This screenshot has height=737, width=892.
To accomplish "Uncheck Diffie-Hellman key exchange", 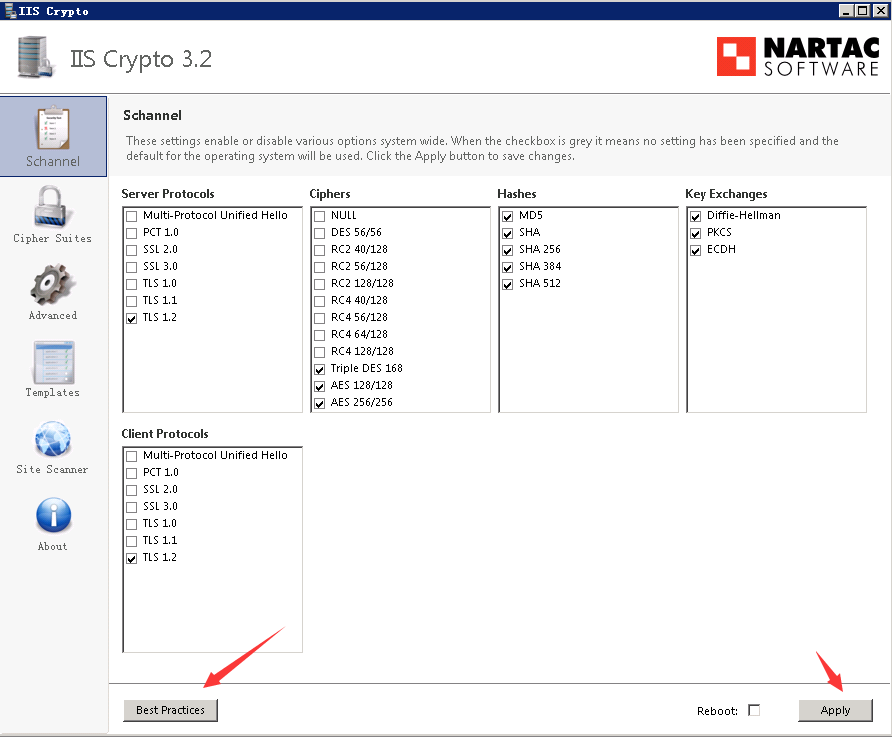I will pyautogui.click(x=696, y=216).
